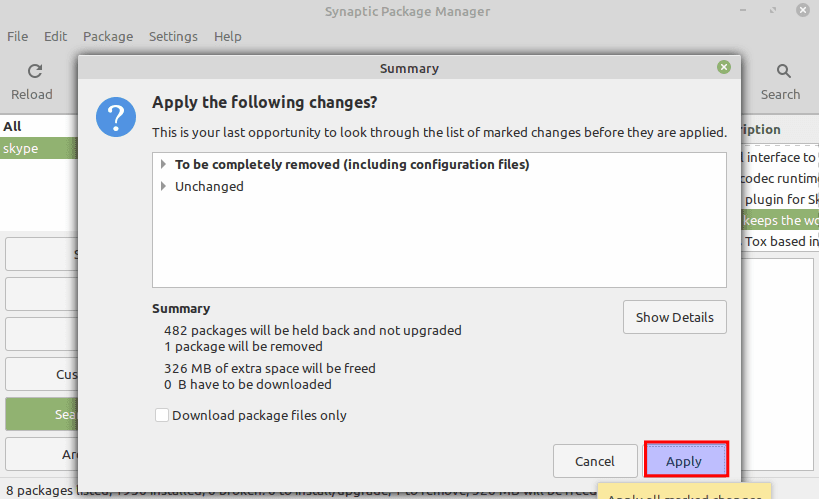Click the blue question mark icon
The height and width of the screenshot is (499, 819).
pos(115,118)
